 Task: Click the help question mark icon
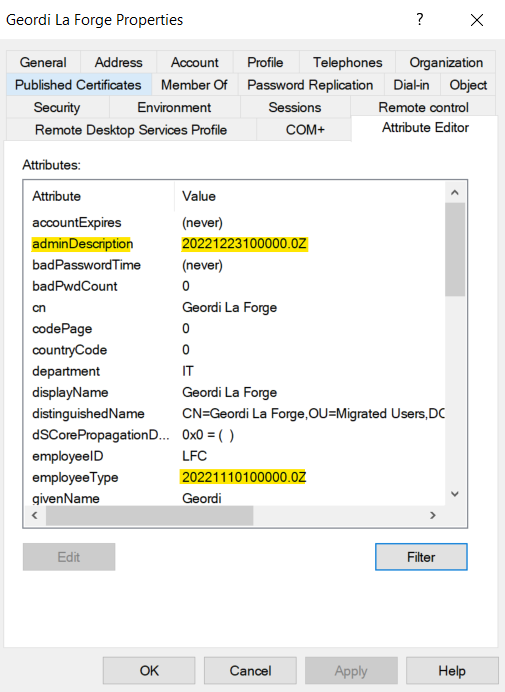coord(420,19)
